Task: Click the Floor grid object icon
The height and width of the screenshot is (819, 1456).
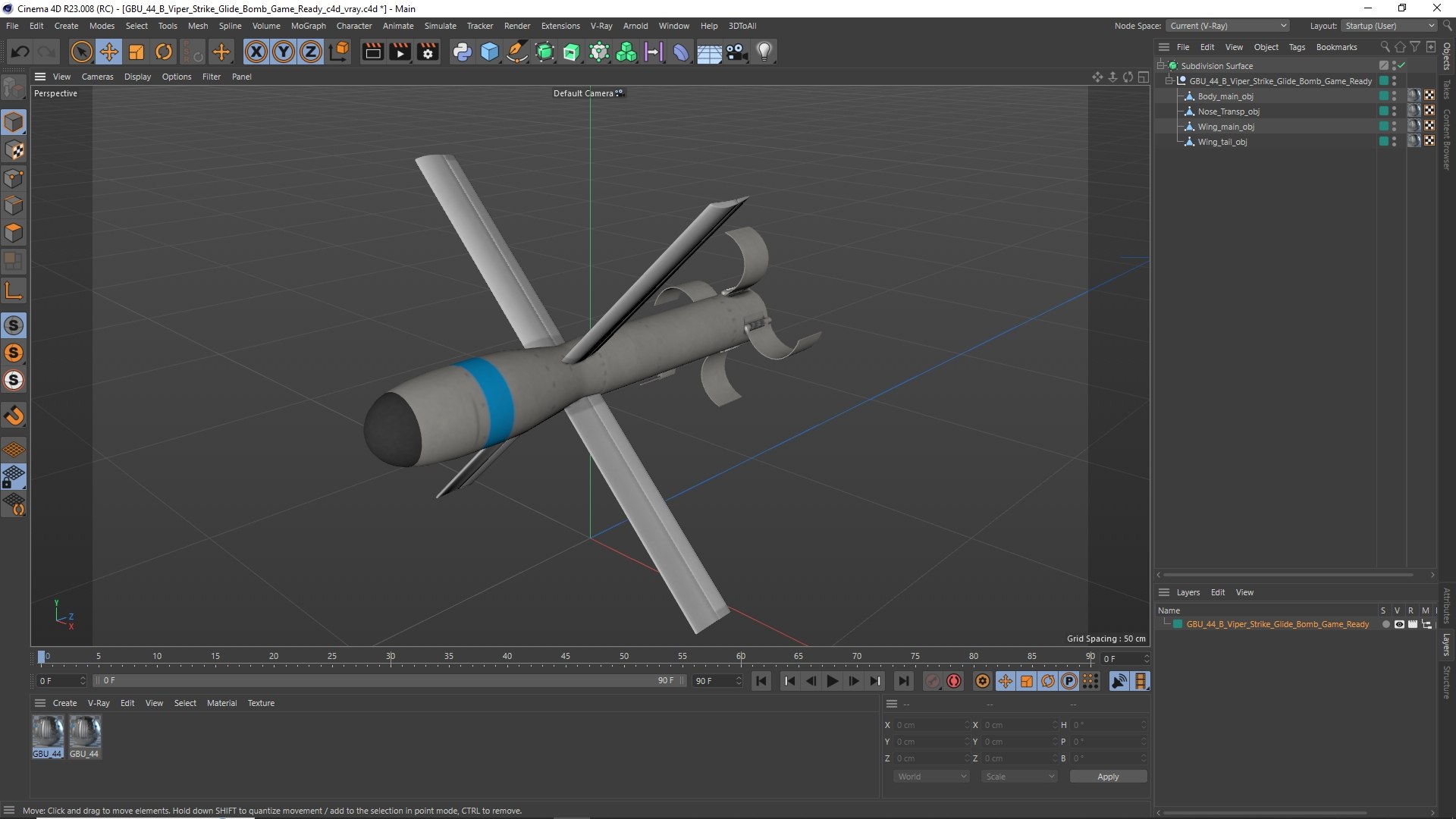Action: point(709,52)
